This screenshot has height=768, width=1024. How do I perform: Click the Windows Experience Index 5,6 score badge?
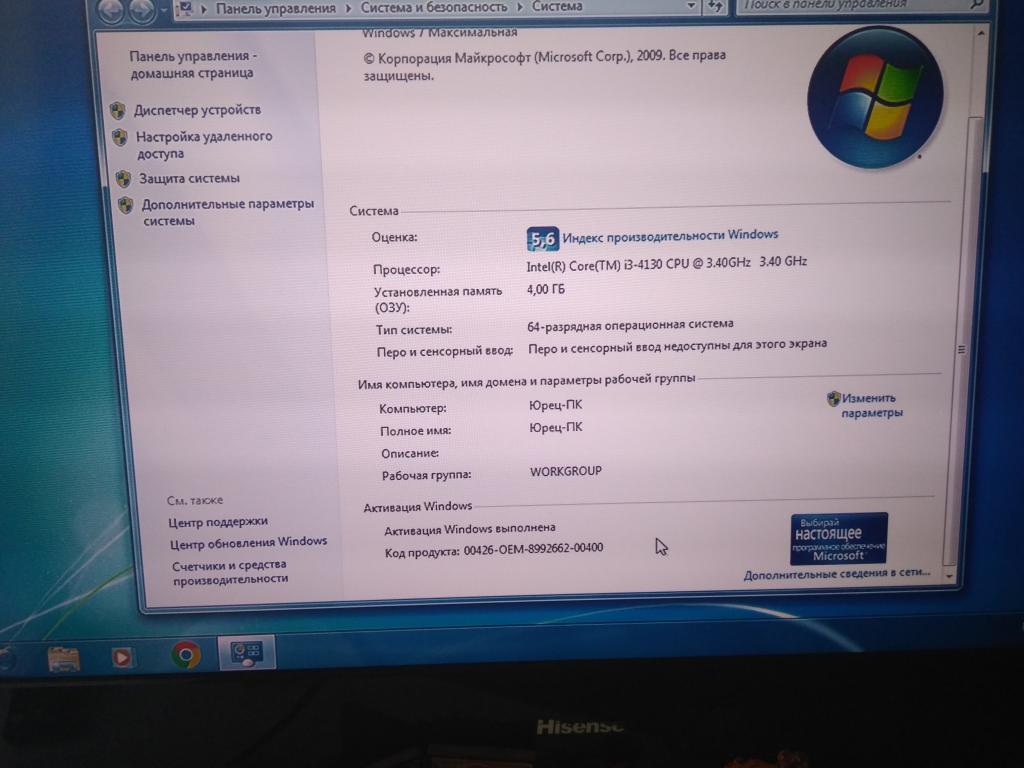tap(542, 239)
